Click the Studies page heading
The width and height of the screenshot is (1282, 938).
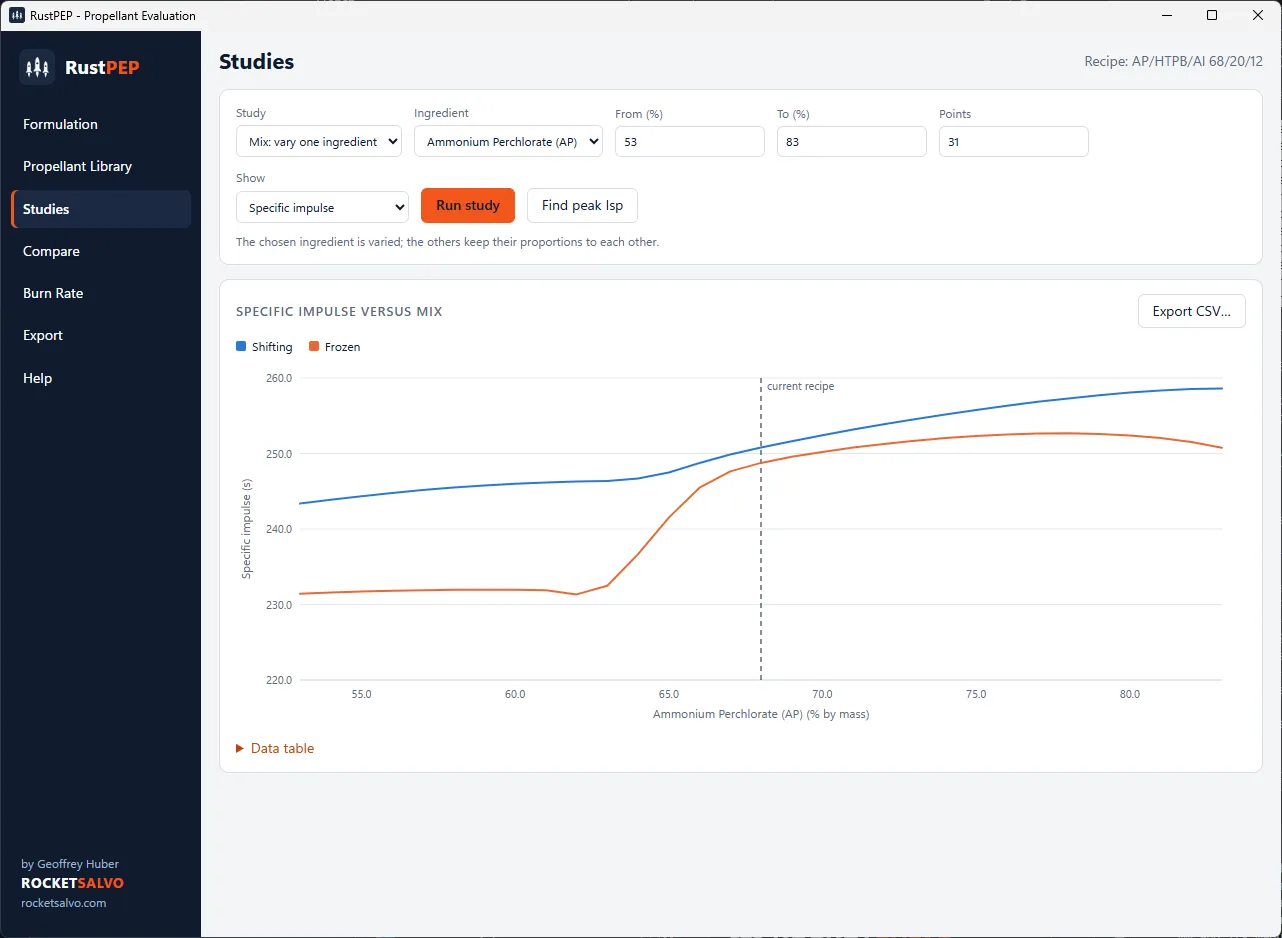[x=256, y=61]
